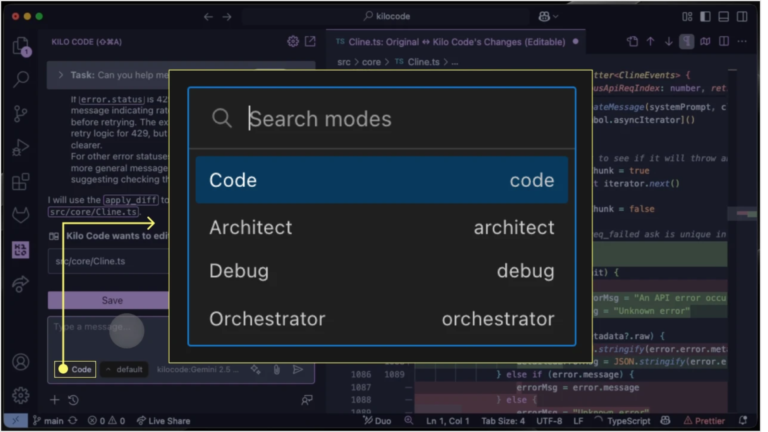
Task: Toggle the bottom panel
Action: (x=723, y=17)
